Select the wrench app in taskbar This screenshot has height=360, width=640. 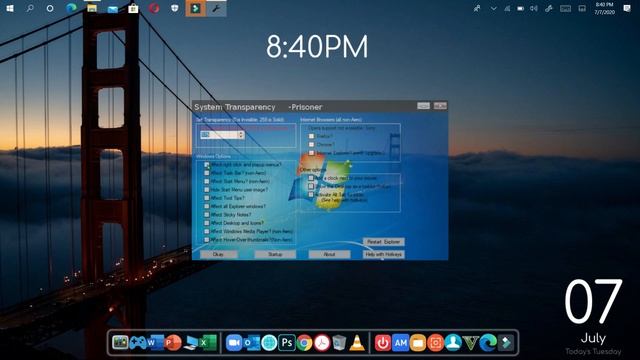tap(216, 8)
